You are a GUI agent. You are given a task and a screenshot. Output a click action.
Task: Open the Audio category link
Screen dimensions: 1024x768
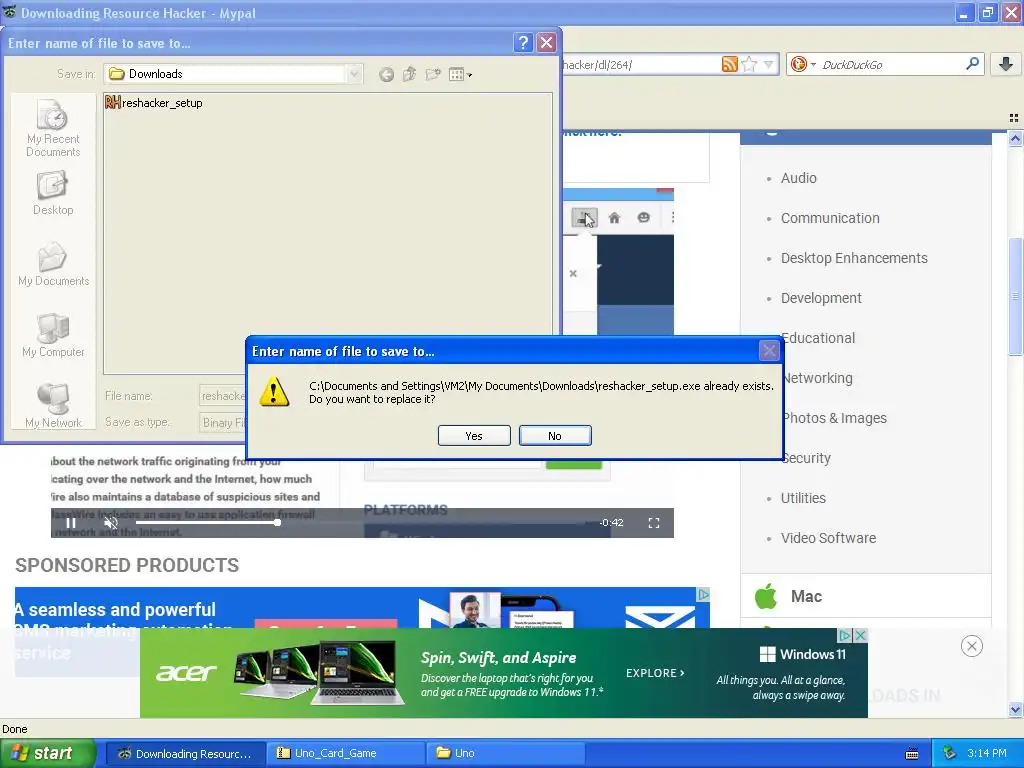point(799,178)
